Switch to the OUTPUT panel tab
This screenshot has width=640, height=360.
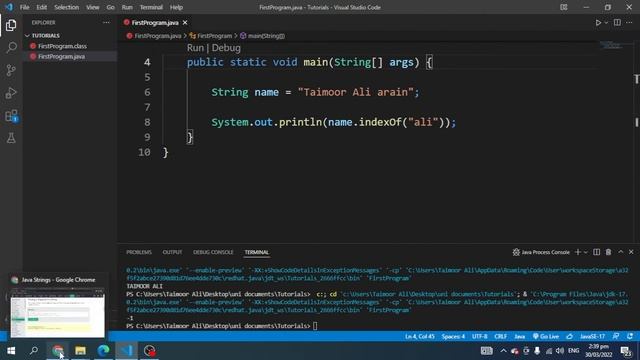click(x=172, y=252)
